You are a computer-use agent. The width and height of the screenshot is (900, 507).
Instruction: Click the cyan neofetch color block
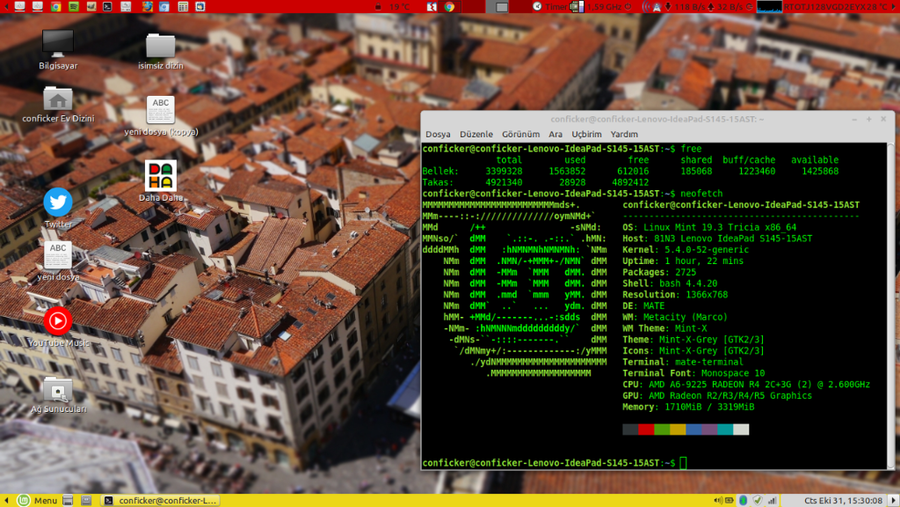[725, 429]
